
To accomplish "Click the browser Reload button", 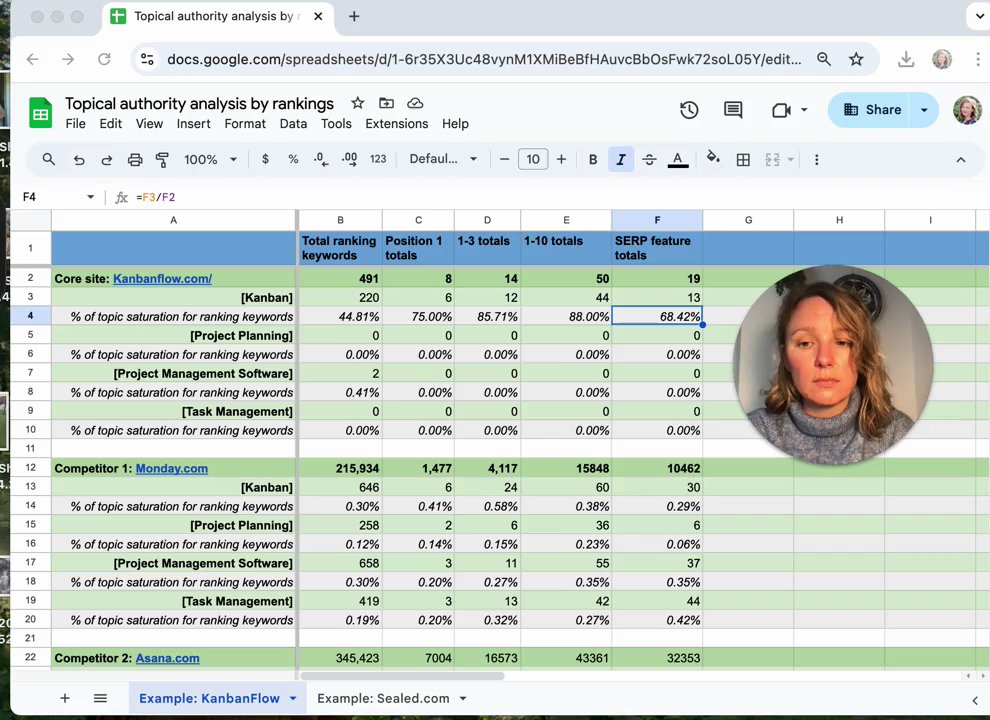I will point(104,59).
